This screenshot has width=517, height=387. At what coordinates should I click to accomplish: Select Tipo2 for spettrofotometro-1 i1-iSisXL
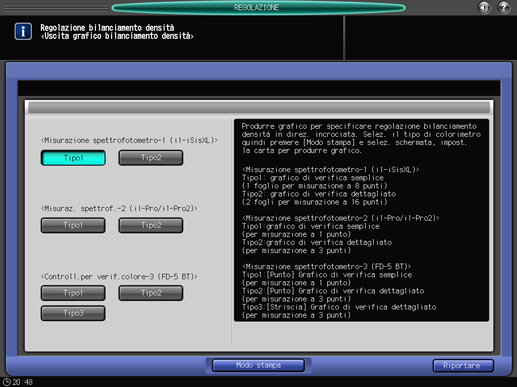pyautogui.click(x=151, y=158)
